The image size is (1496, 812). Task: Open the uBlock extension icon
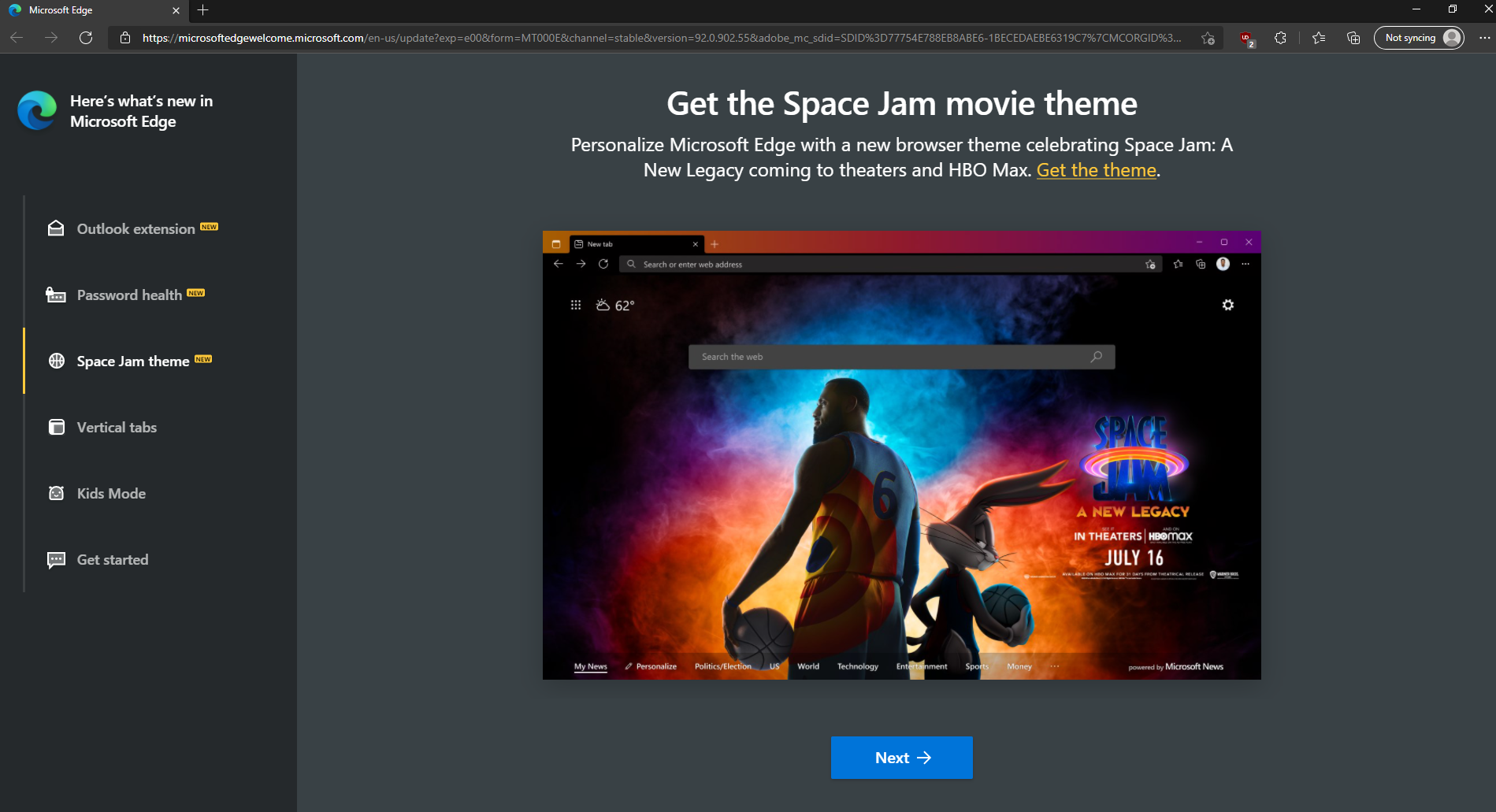(1246, 38)
